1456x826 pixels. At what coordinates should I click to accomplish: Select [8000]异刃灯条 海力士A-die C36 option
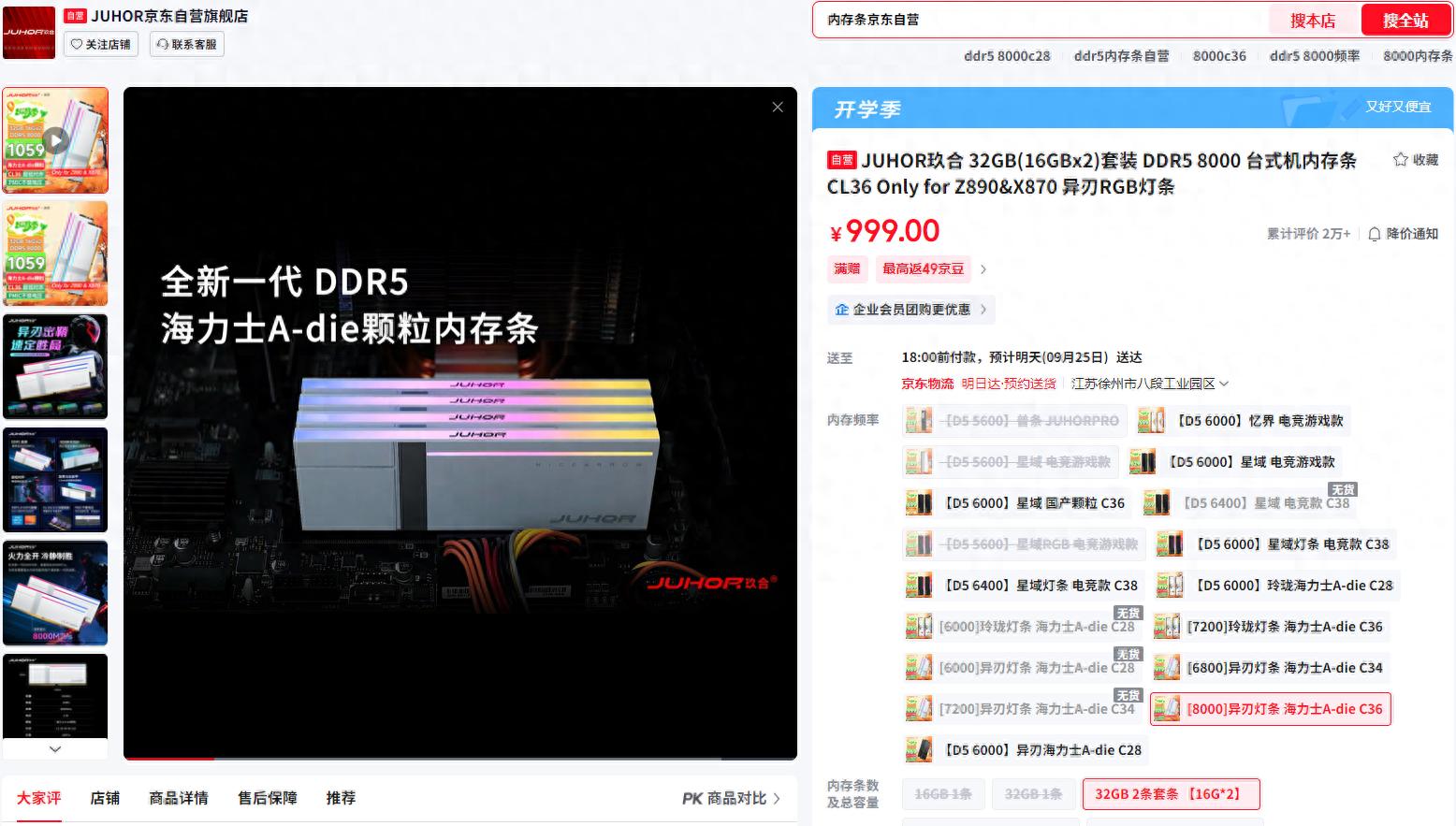click(x=1271, y=709)
